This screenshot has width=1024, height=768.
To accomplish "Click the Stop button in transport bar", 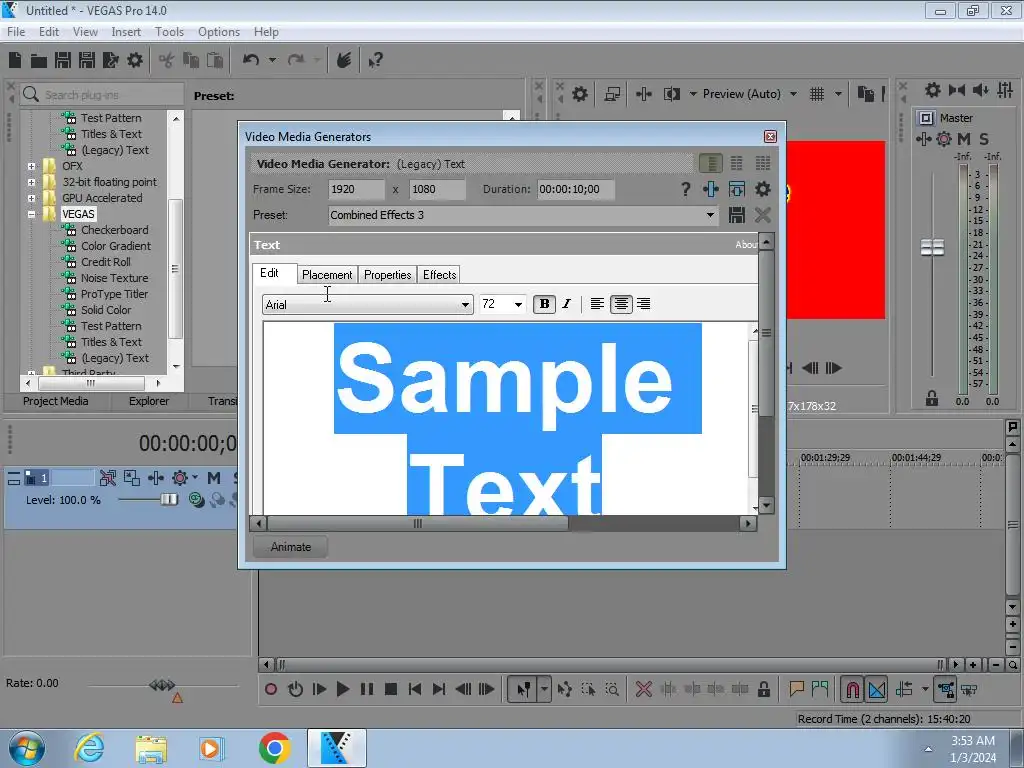I will coord(391,689).
